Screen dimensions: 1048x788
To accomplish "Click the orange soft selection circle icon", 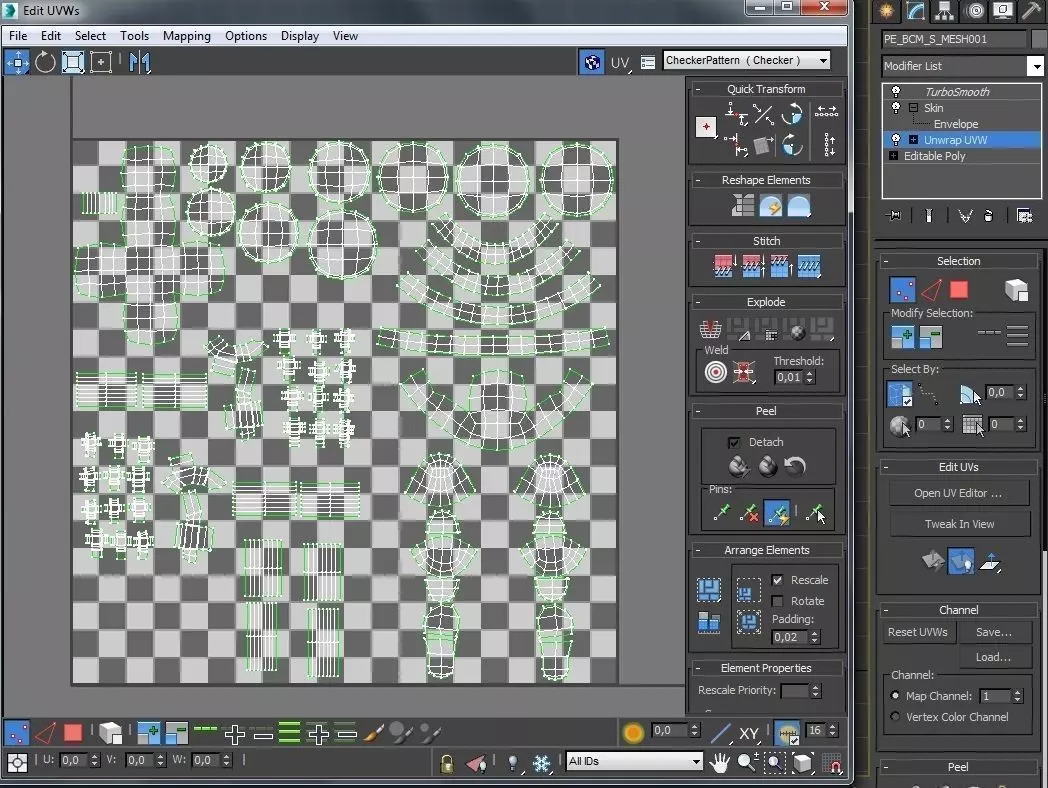I will 633,733.
